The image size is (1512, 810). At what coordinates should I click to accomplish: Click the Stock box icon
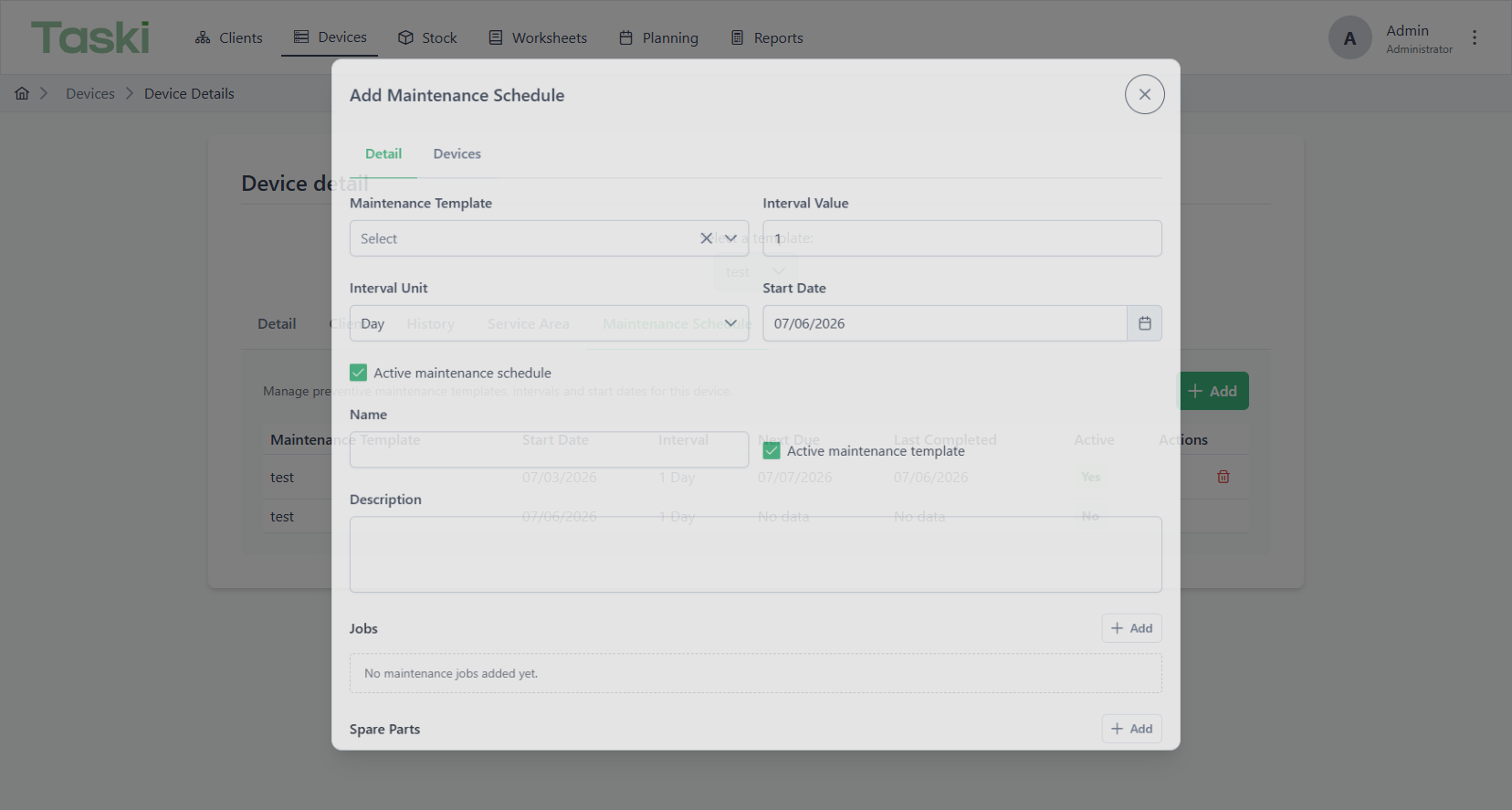pos(405,37)
